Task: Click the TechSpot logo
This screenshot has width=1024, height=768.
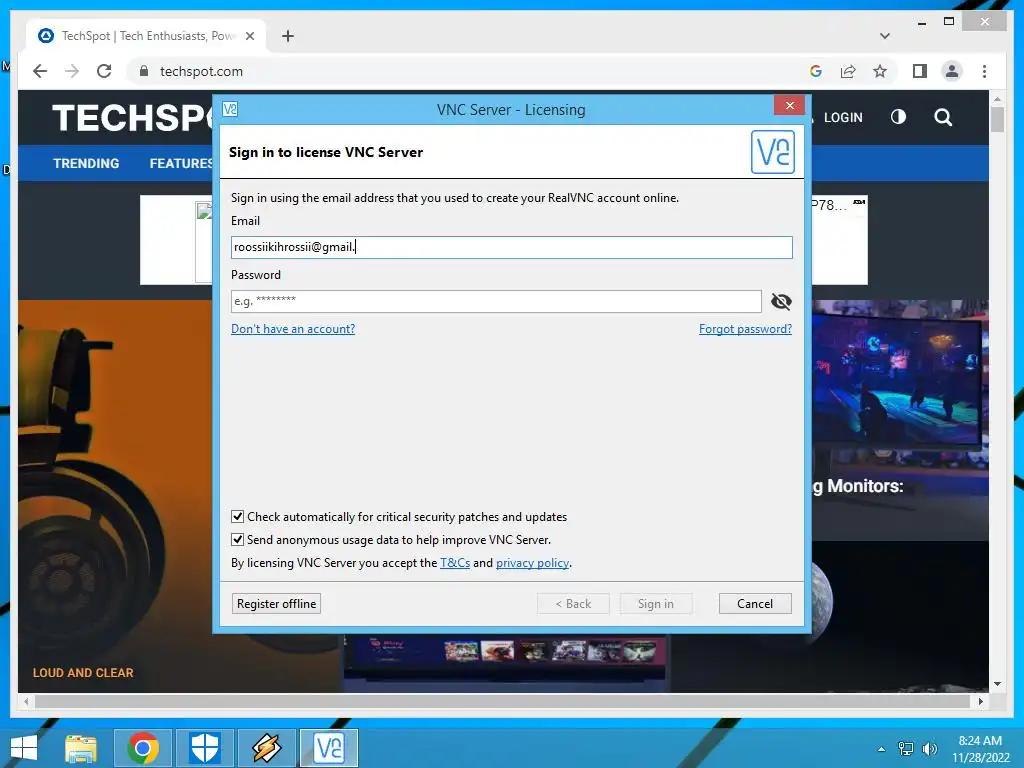Action: (133, 118)
